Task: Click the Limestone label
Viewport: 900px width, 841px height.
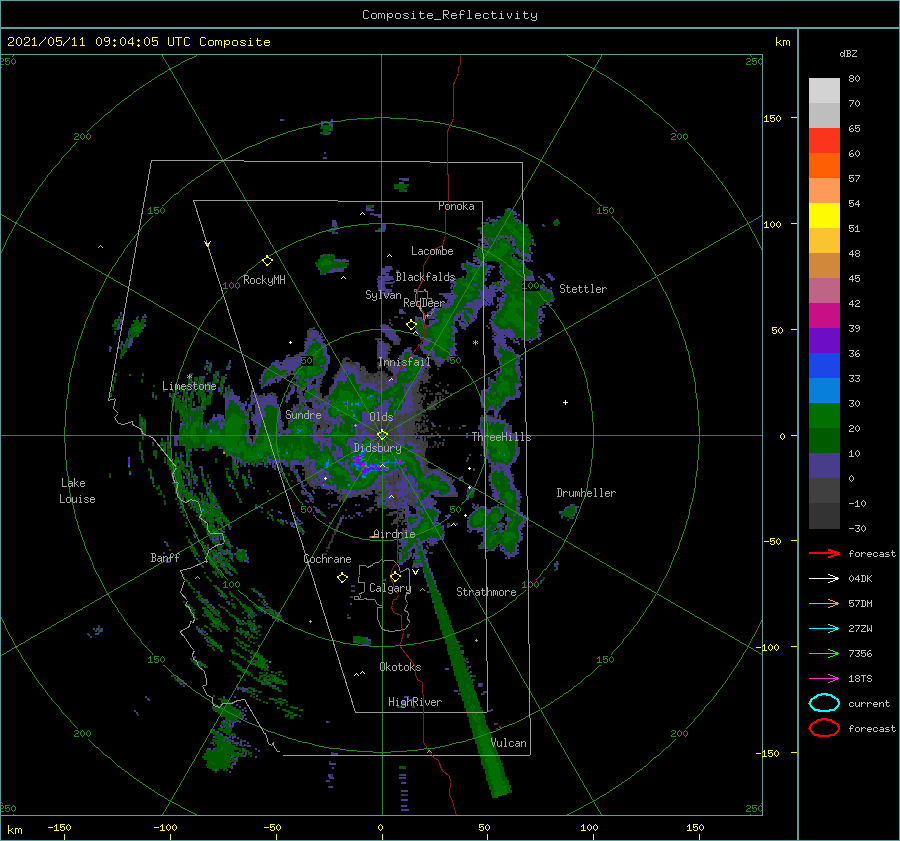Action: 189,386
